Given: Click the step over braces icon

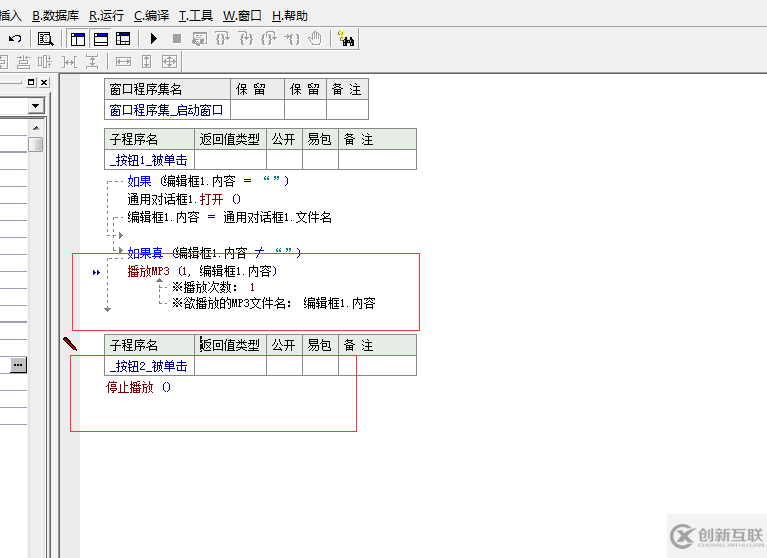Looking at the screenshot, I should tap(223, 39).
